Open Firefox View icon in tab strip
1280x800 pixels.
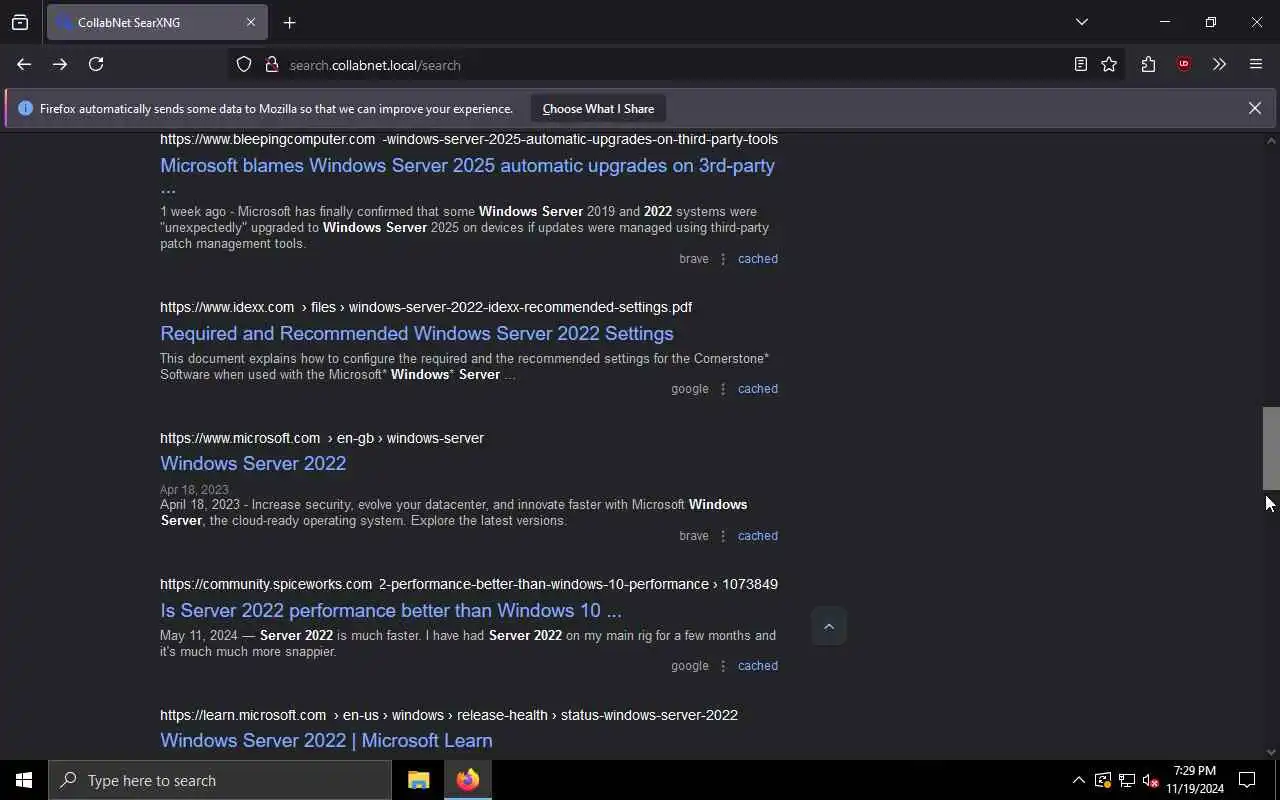pos(20,22)
